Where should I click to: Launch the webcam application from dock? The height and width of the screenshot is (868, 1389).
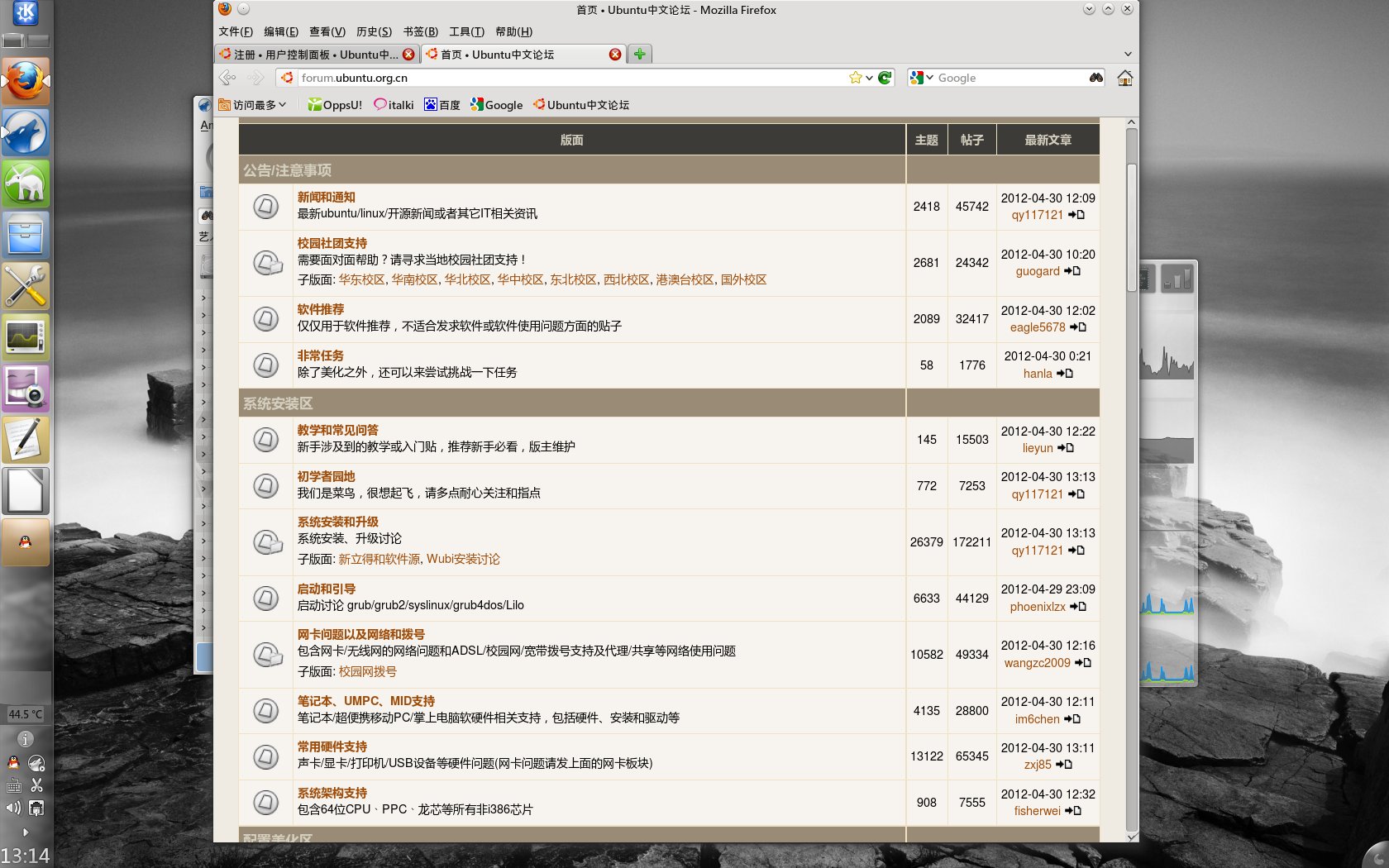26,389
